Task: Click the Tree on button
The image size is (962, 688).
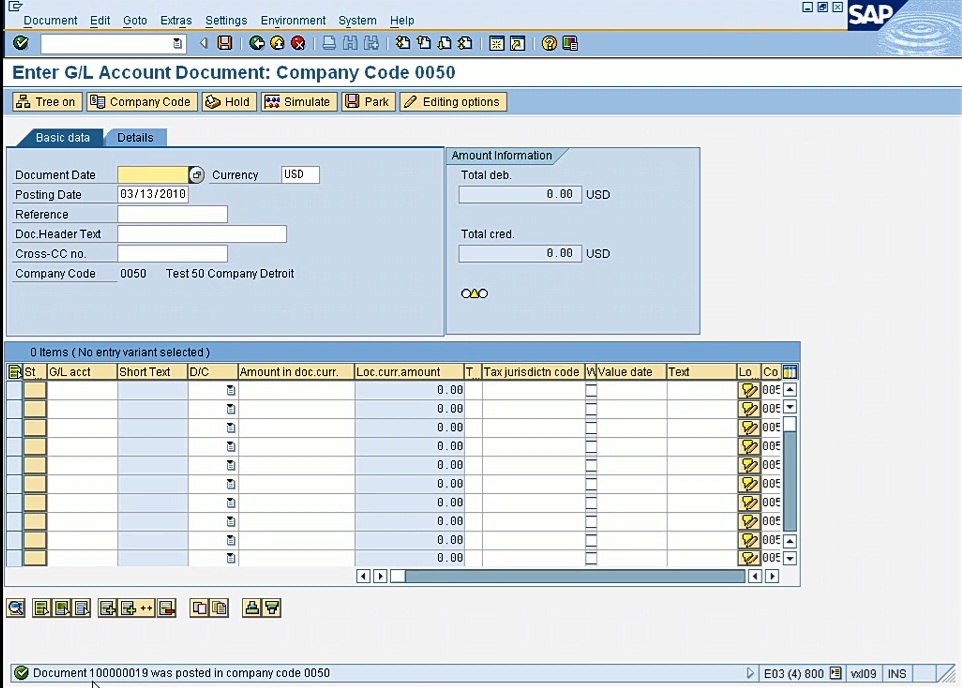Action: (47, 102)
